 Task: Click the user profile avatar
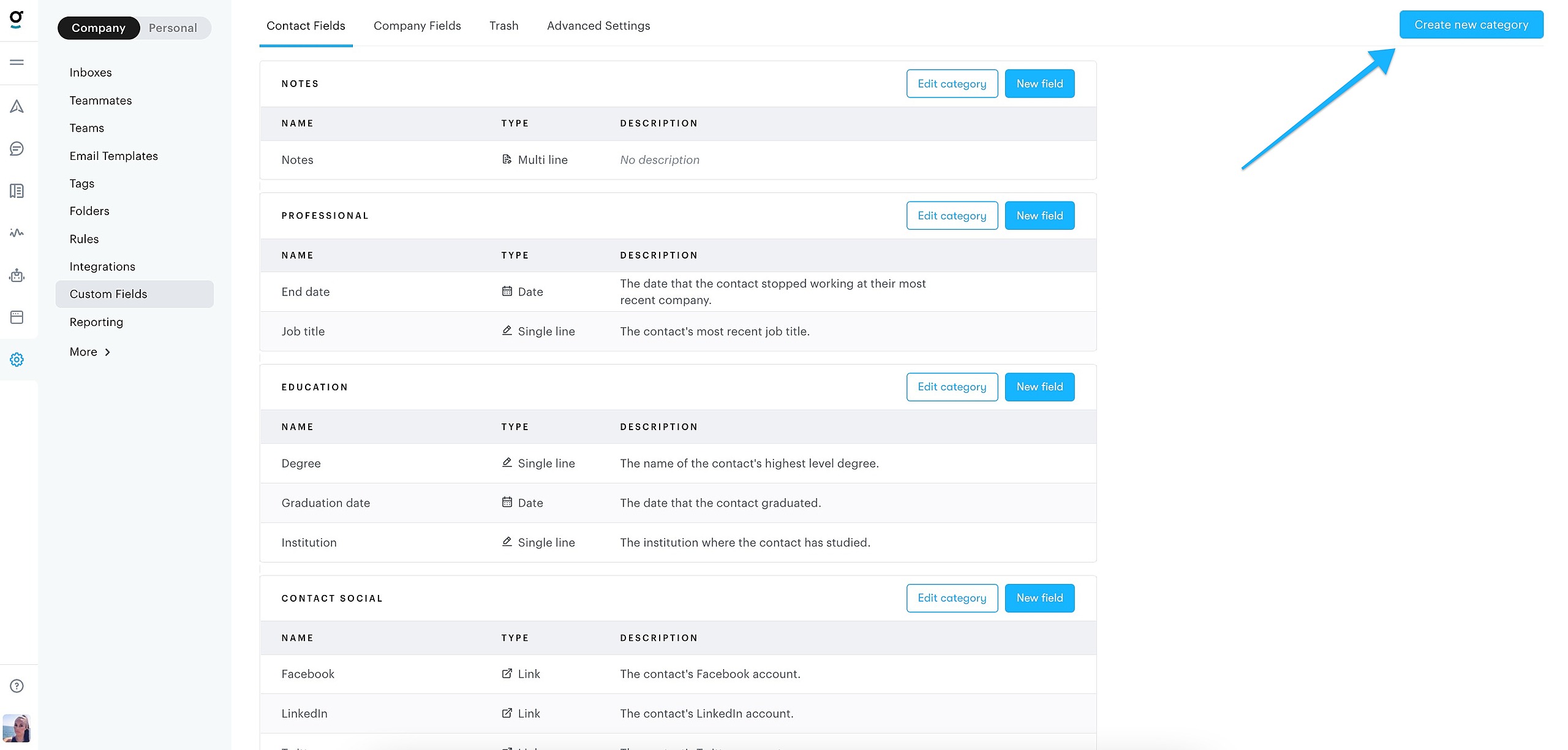click(x=17, y=729)
